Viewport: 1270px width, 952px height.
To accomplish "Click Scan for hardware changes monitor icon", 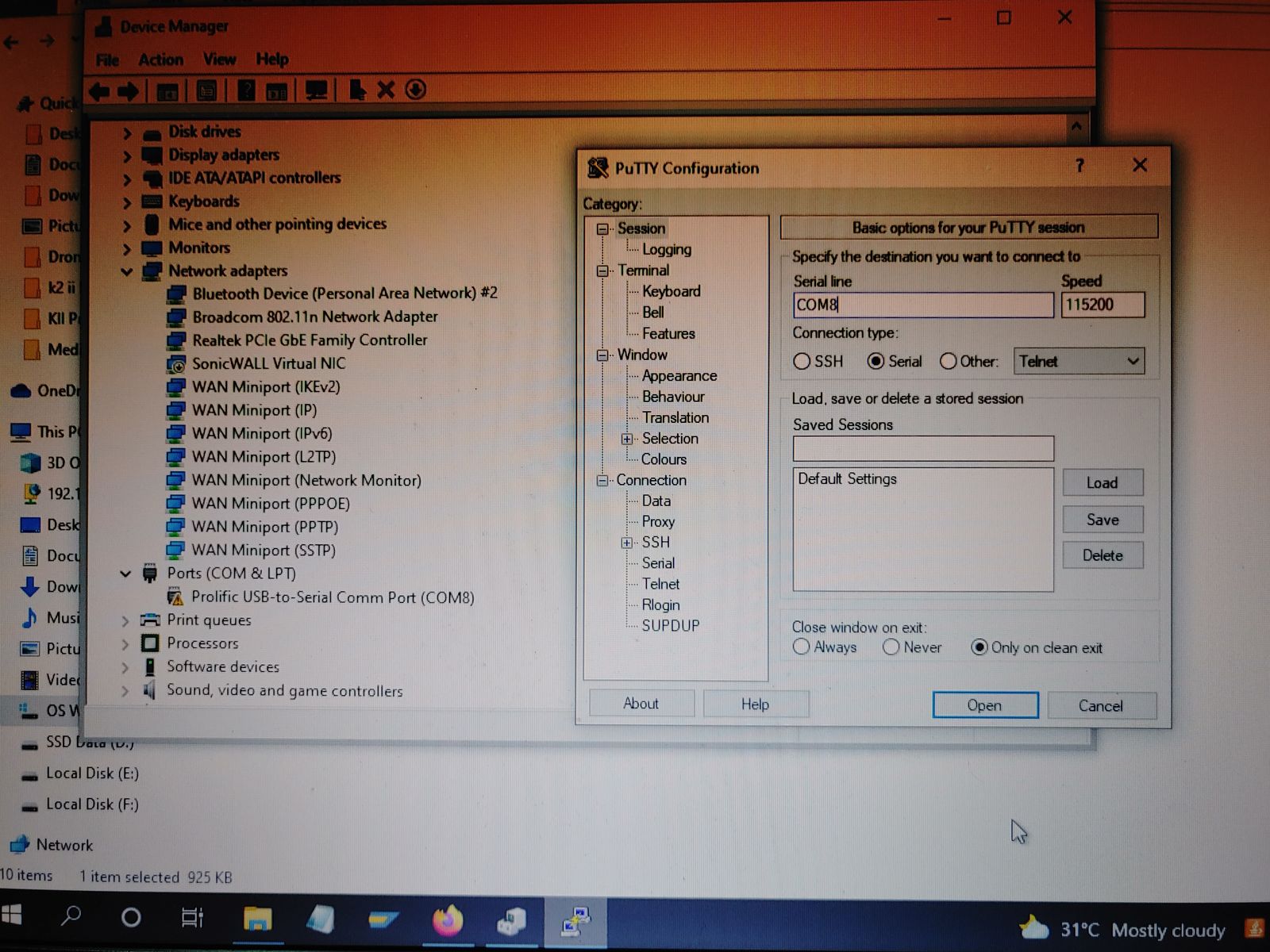I will pyautogui.click(x=316, y=91).
